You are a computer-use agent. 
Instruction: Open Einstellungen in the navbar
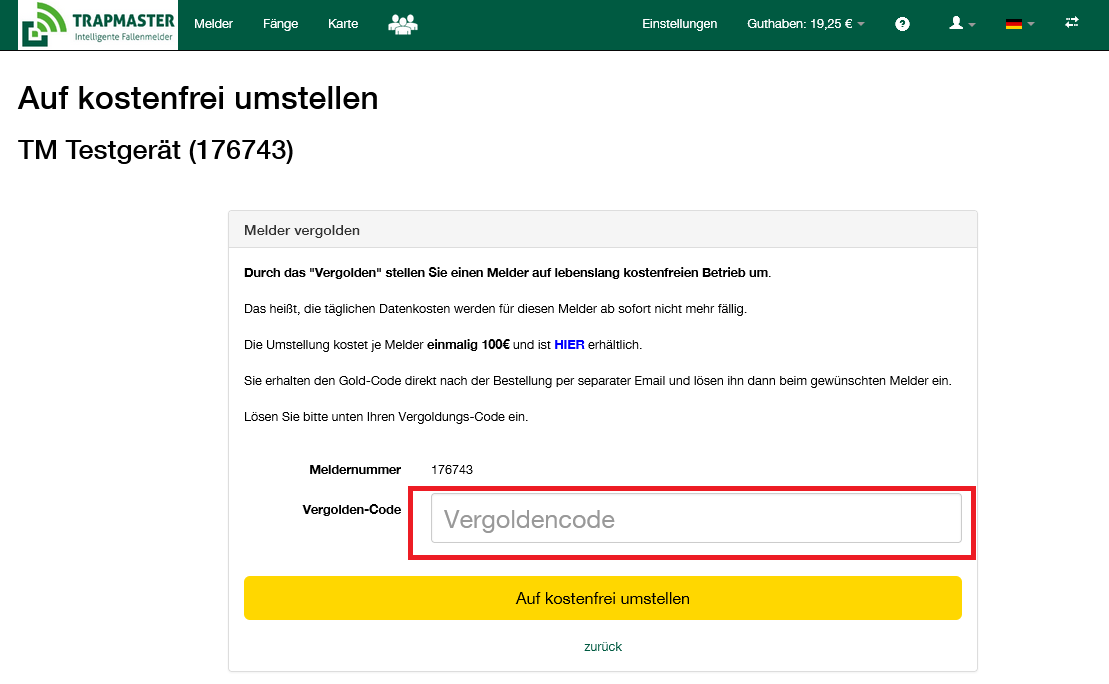[679, 24]
